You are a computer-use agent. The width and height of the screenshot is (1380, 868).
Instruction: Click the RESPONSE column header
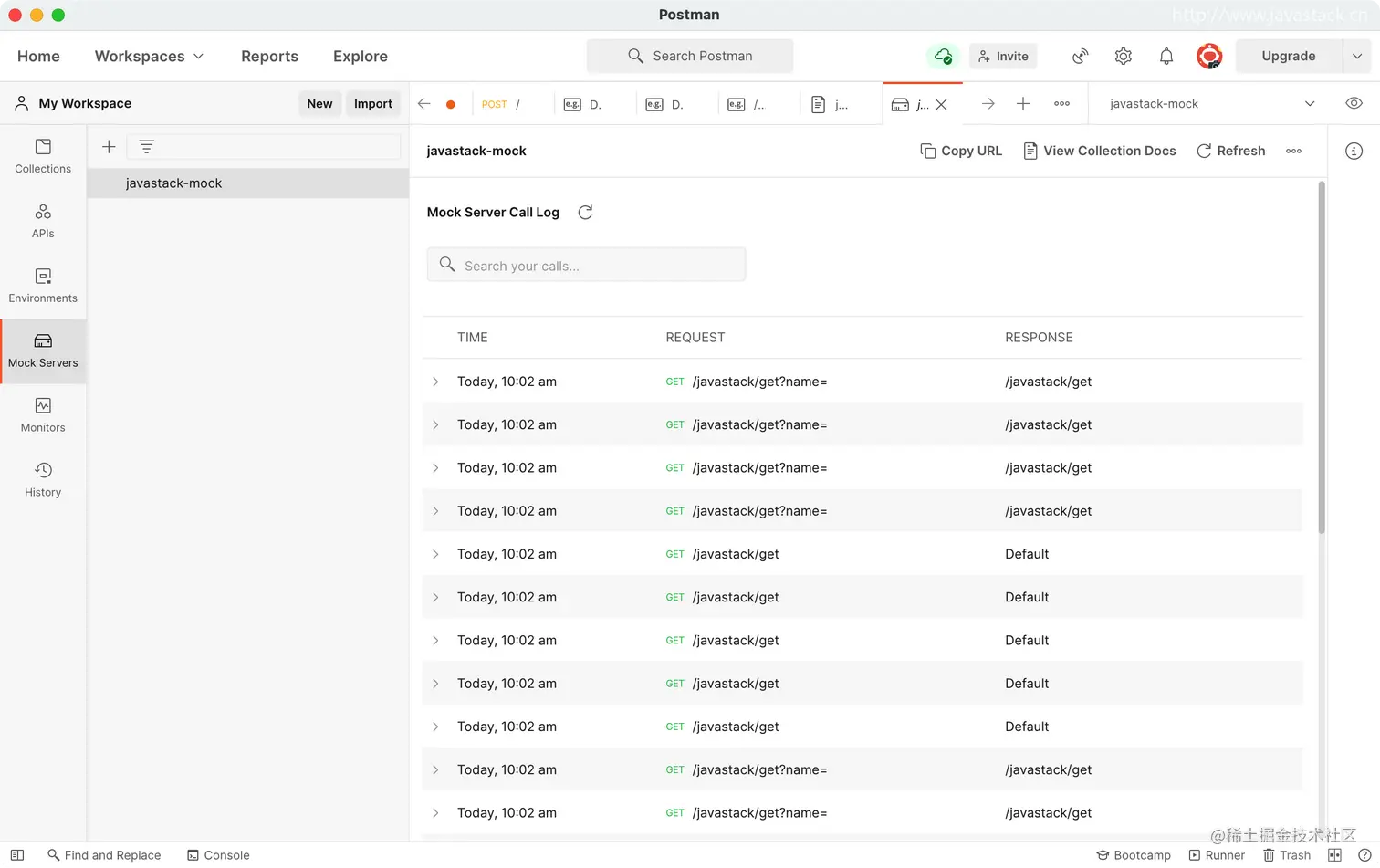click(1039, 337)
